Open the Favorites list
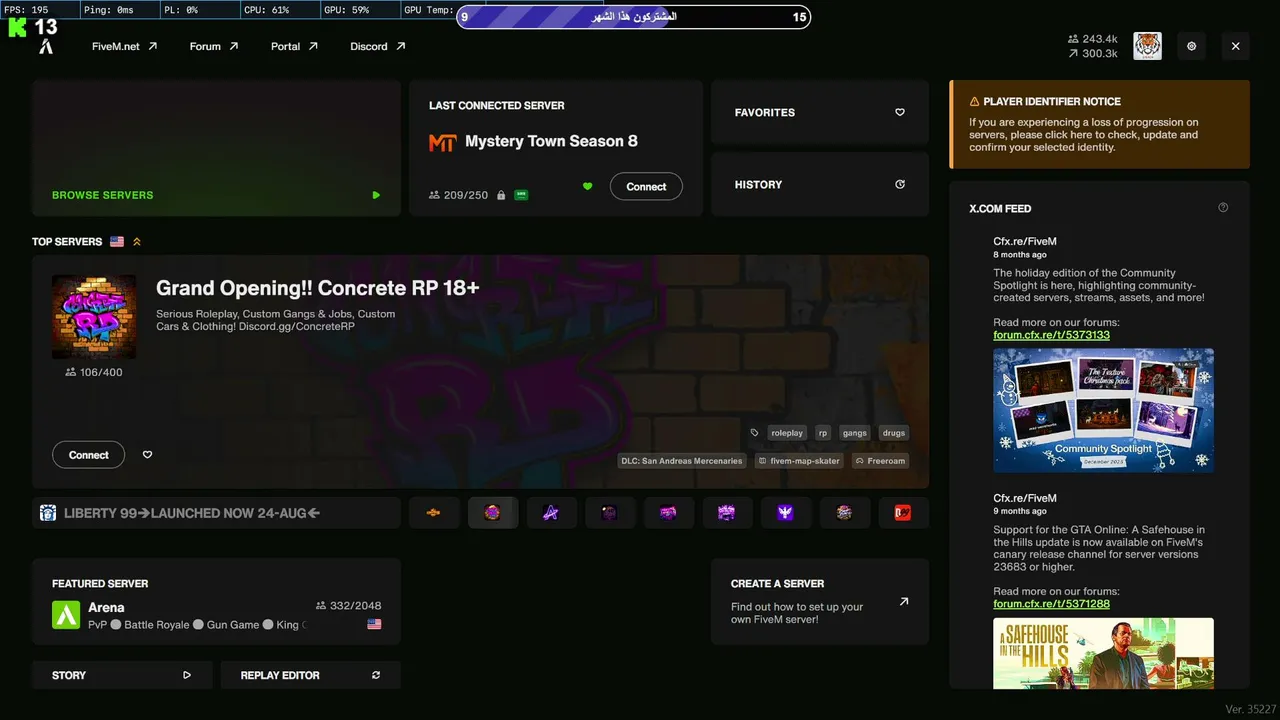This screenshot has height=720, width=1280. (x=820, y=113)
